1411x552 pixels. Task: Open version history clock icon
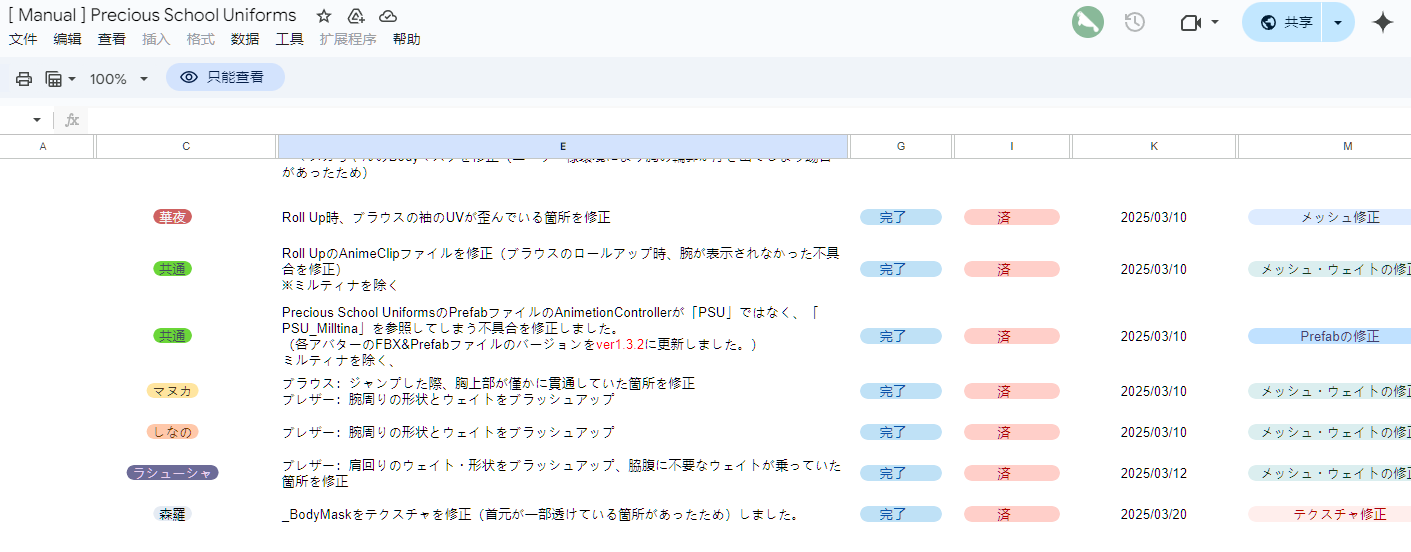[1134, 22]
